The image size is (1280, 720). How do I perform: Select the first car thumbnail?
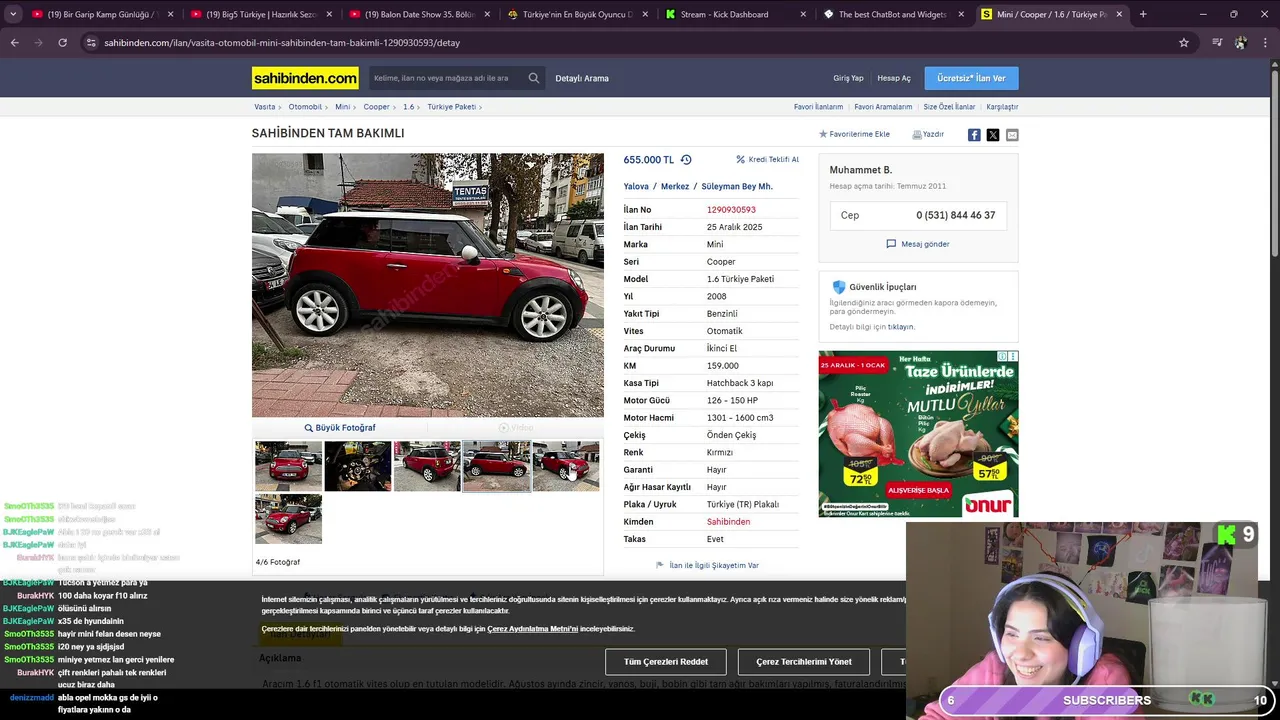pyautogui.click(x=288, y=466)
